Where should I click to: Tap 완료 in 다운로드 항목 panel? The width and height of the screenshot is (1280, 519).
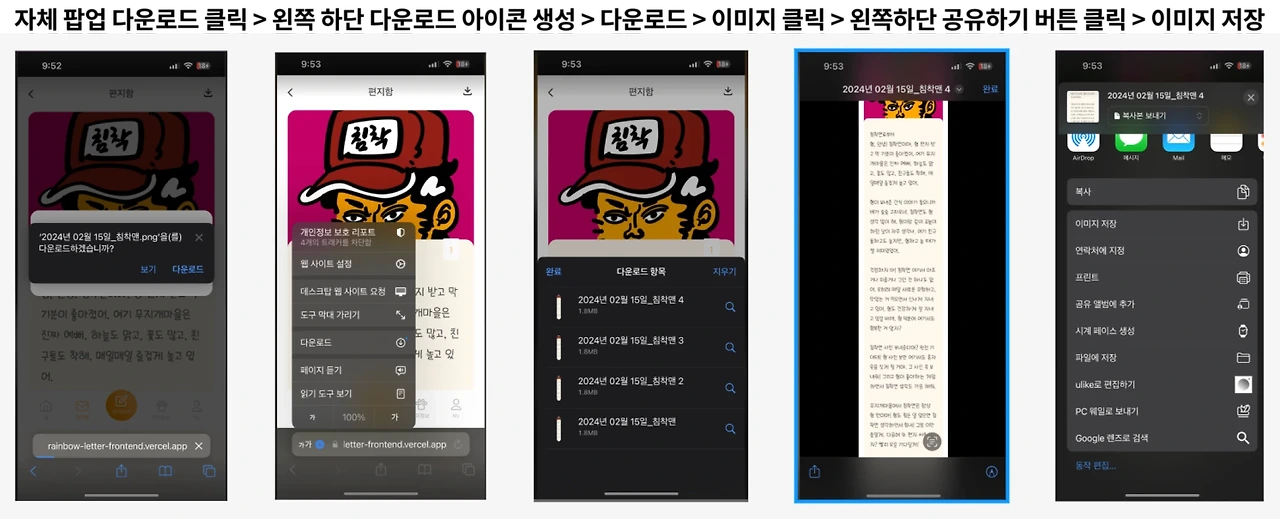(x=553, y=272)
